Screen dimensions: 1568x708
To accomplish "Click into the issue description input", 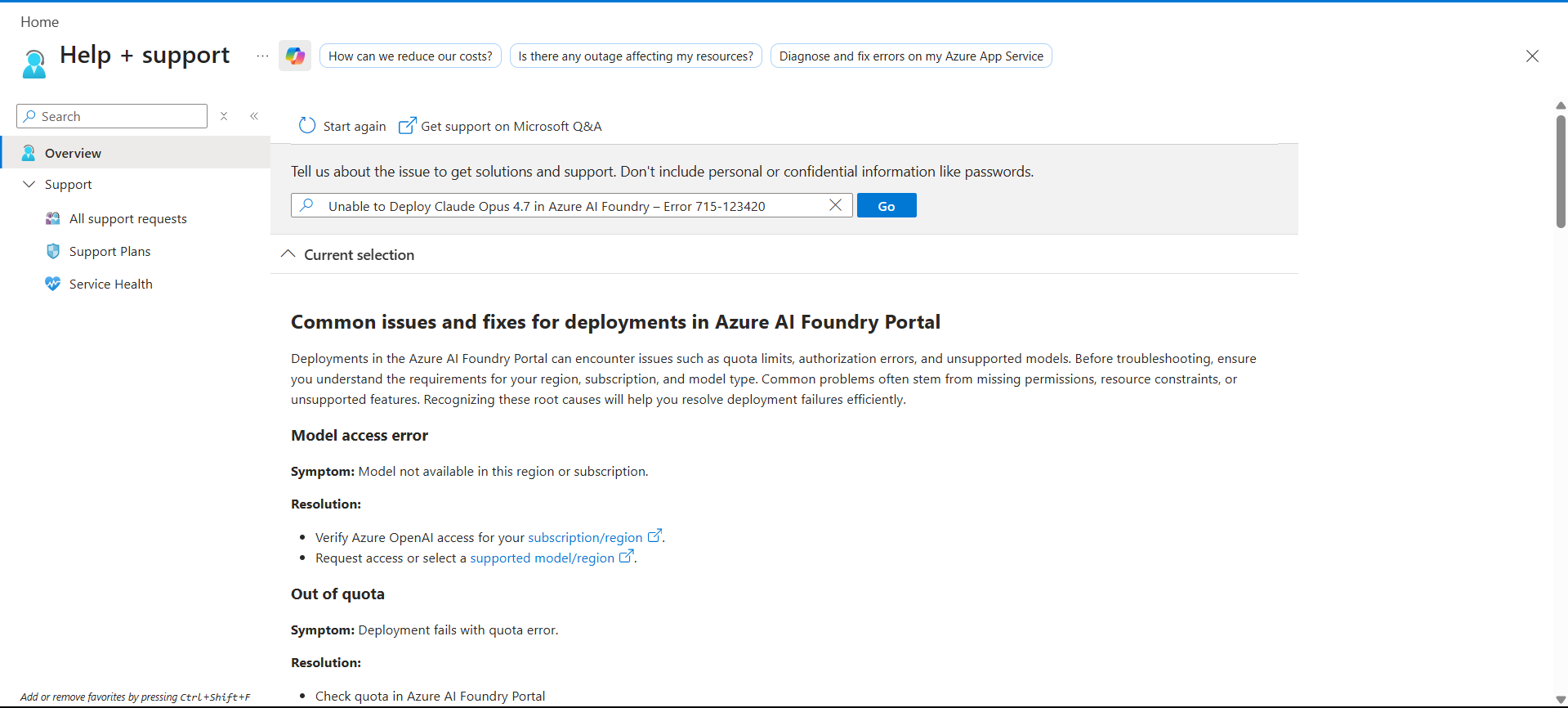I will coord(572,205).
